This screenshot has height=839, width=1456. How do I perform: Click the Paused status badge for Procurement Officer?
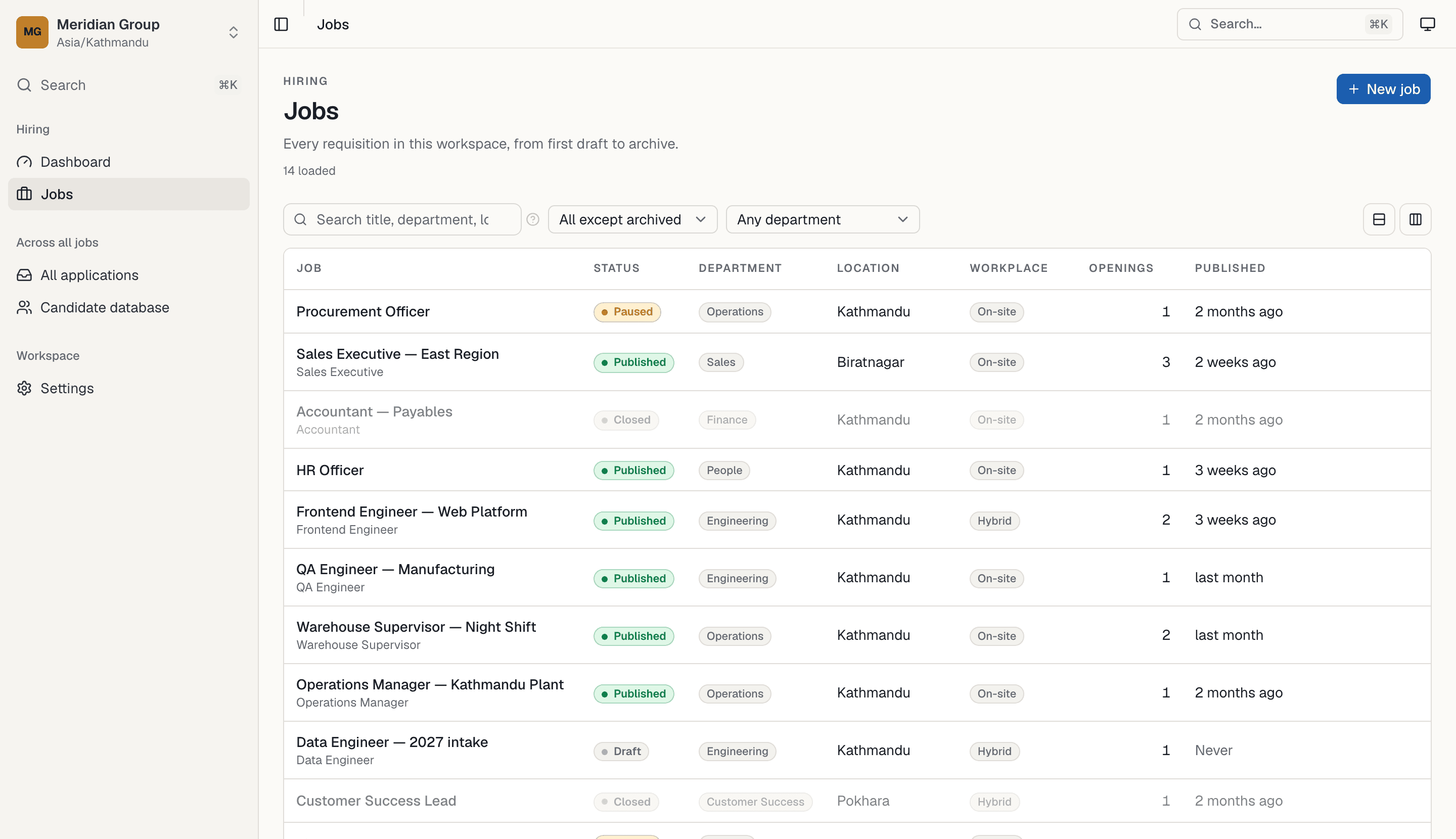[x=626, y=312]
